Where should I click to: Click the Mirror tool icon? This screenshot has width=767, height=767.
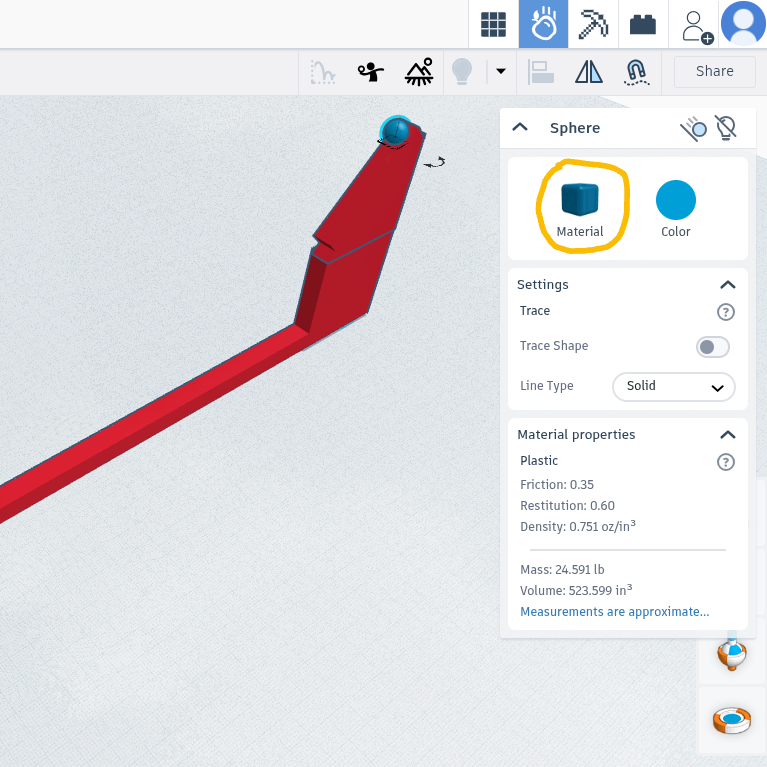click(589, 71)
